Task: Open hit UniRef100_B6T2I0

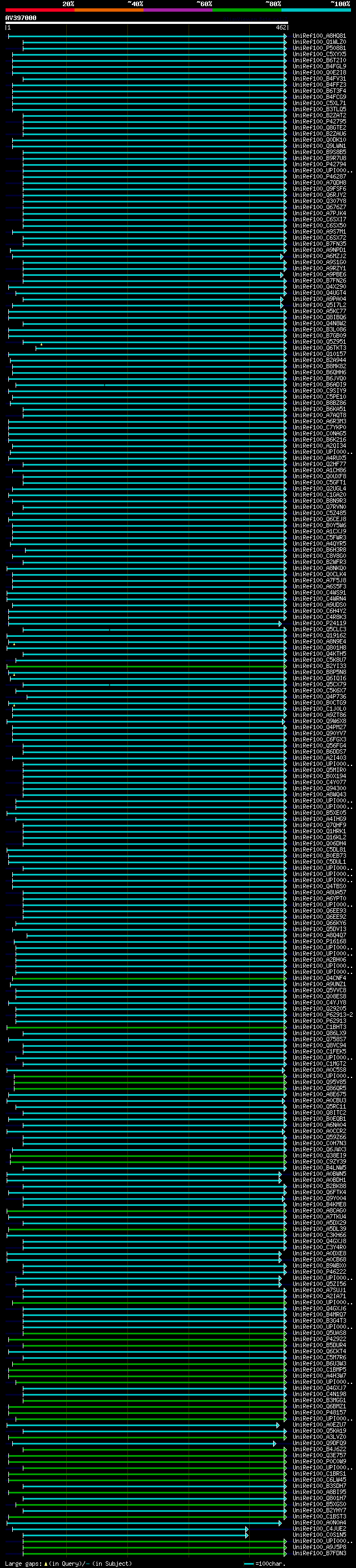Action: click(x=319, y=60)
